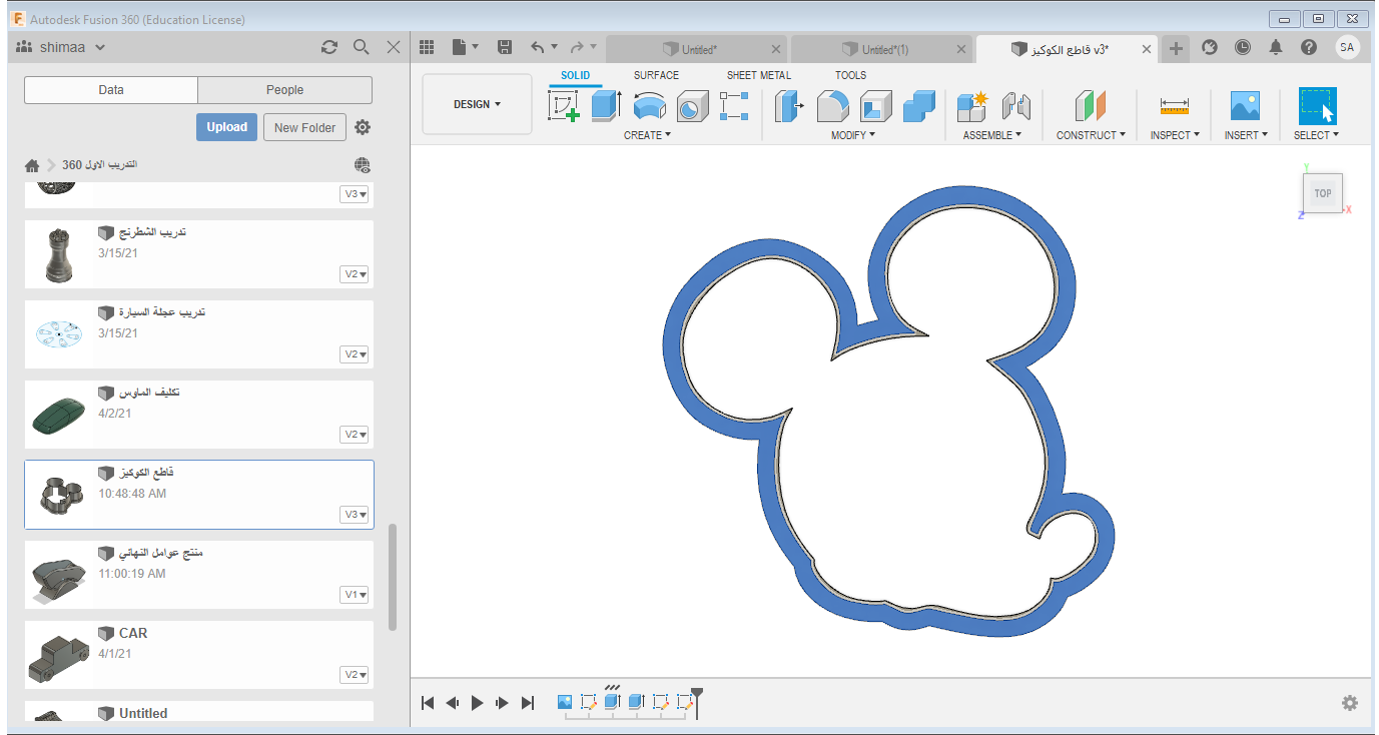Expand the CREATE menu
This screenshot has width=1379, height=735.
(647, 135)
